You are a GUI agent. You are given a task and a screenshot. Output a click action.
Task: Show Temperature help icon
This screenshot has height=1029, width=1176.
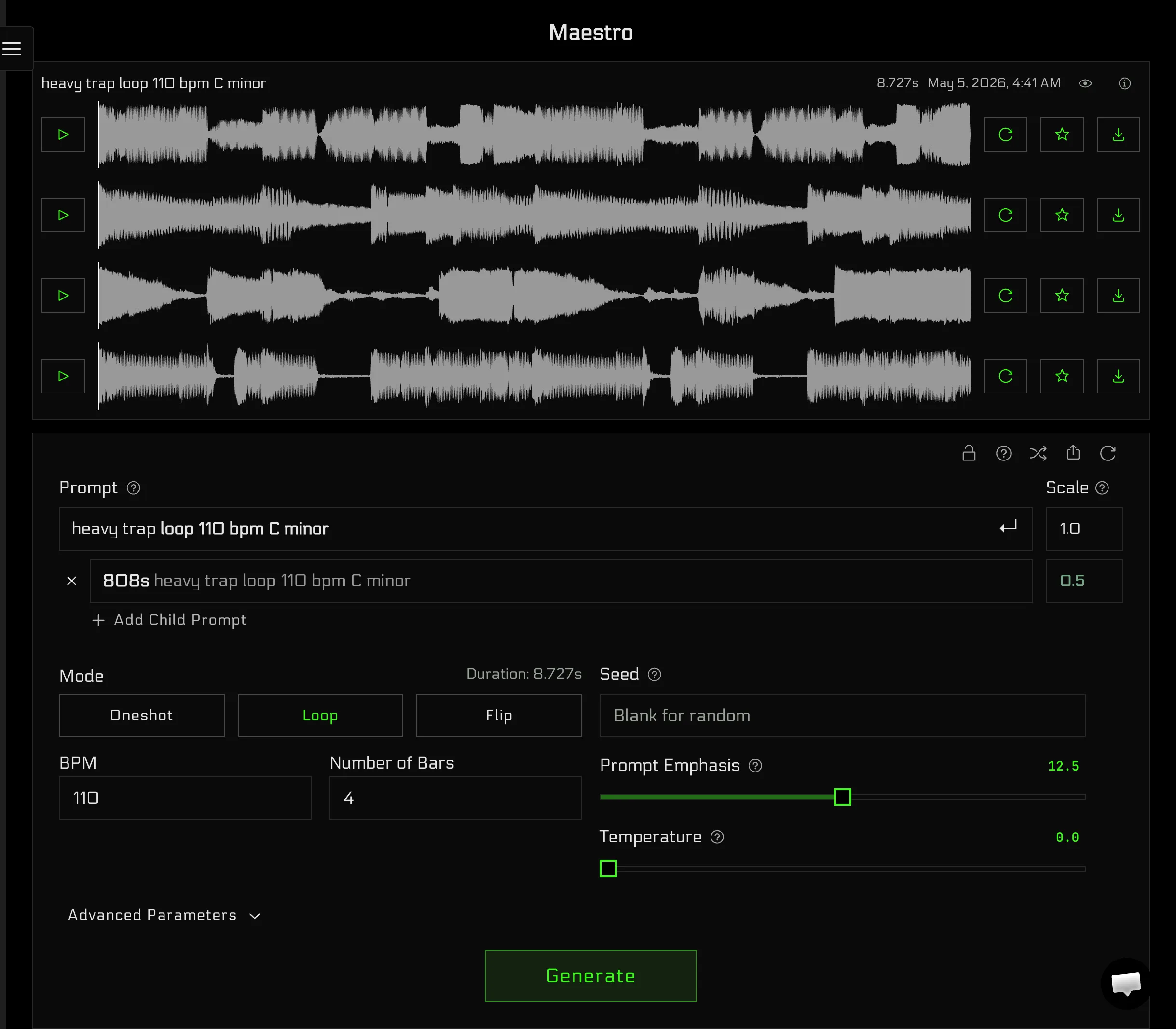[716, 837]
